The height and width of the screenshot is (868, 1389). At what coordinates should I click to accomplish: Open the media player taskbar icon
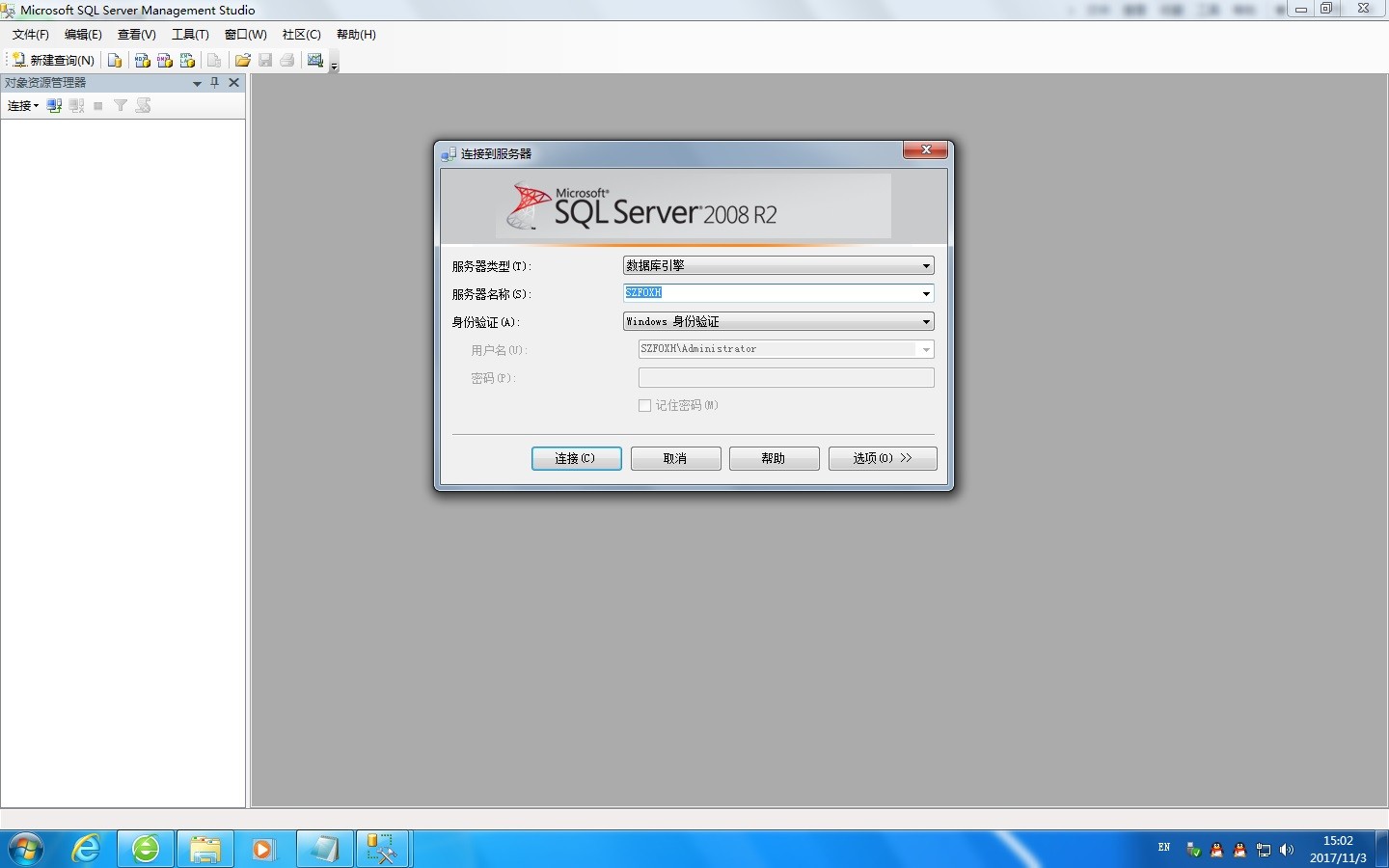point(263,850)
